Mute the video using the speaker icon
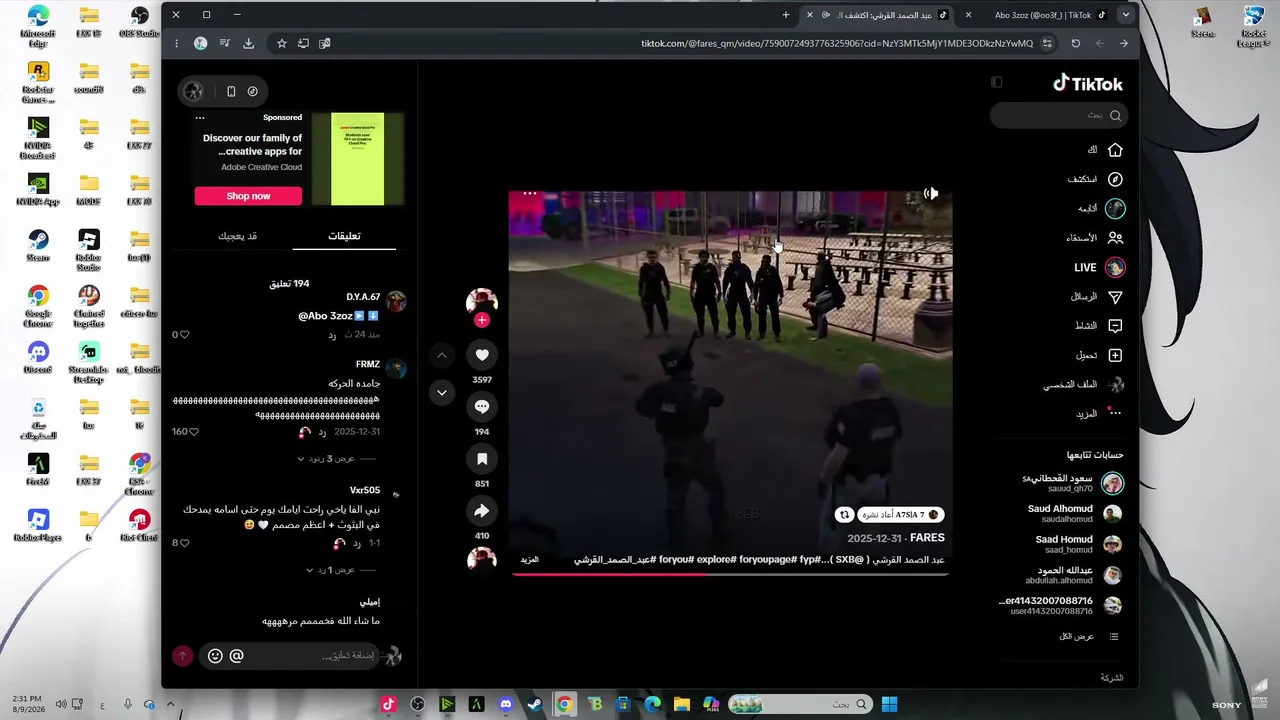 tap(931, 193)
